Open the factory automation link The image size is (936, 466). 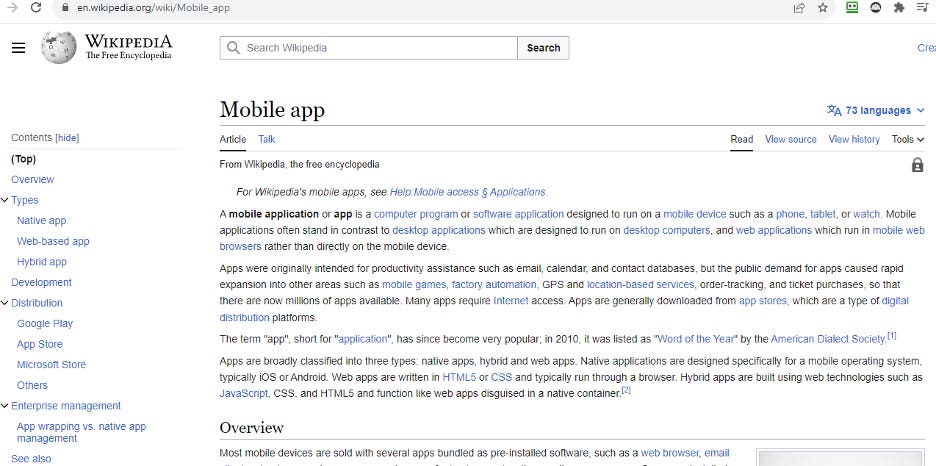(495, 285)
